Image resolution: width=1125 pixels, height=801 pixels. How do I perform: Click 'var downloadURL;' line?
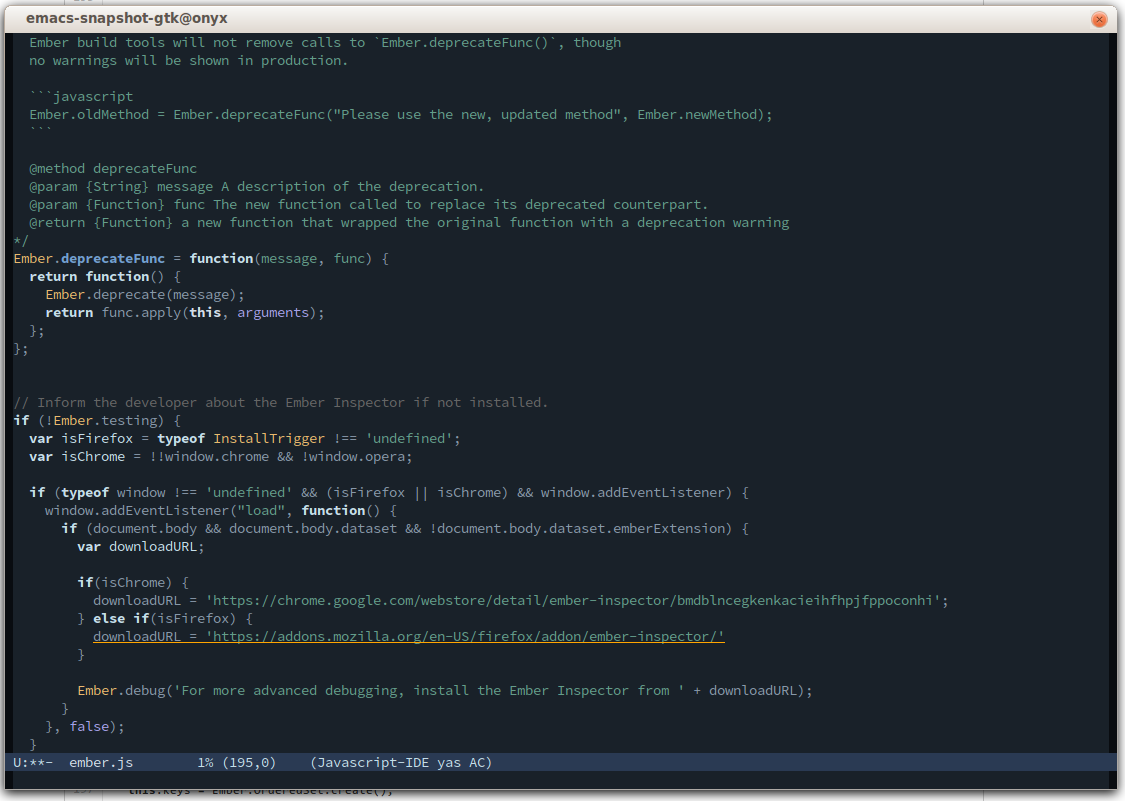pyautogui.click(x=141, y=546)
